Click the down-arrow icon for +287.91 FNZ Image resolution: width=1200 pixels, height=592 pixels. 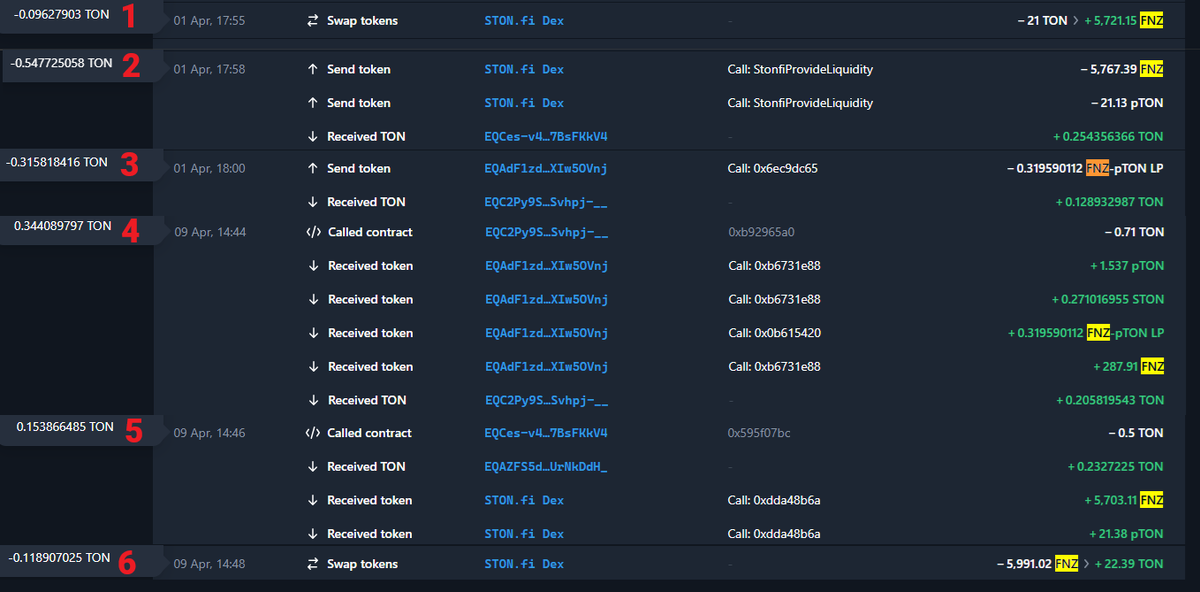click(314, 367)
